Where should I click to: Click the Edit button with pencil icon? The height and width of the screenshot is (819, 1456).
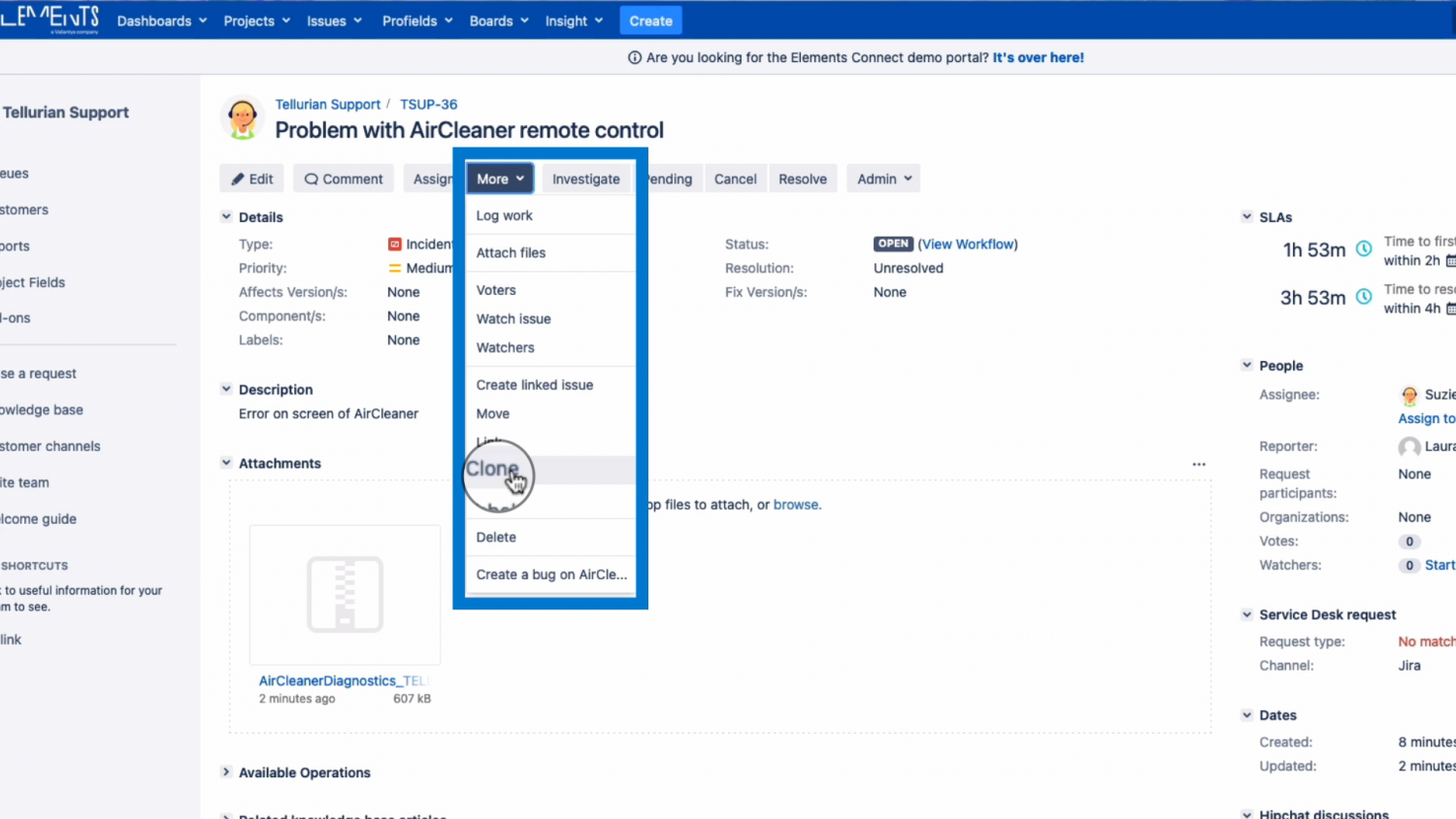click(251, 179)
